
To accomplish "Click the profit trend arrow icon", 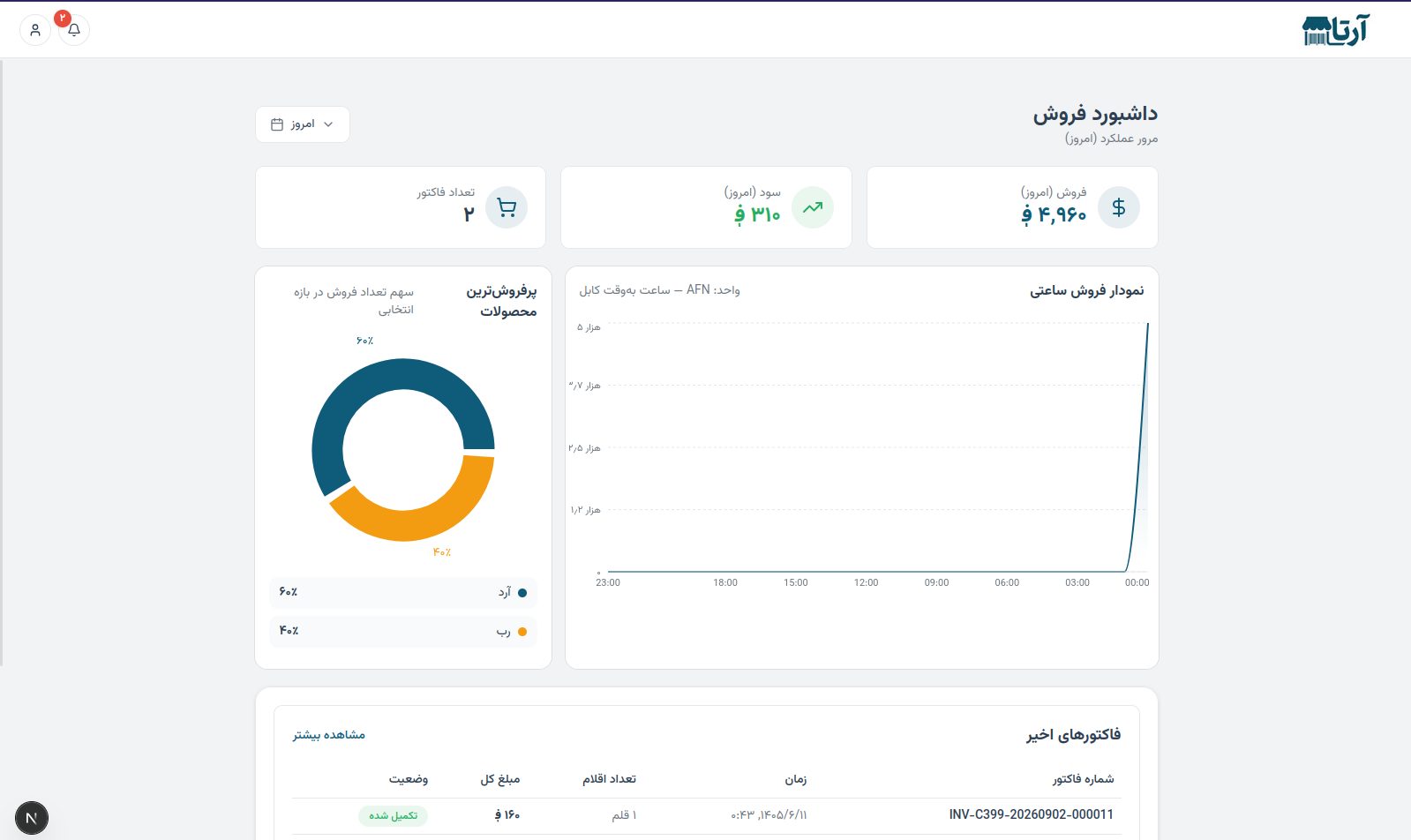I will (813, 207).
